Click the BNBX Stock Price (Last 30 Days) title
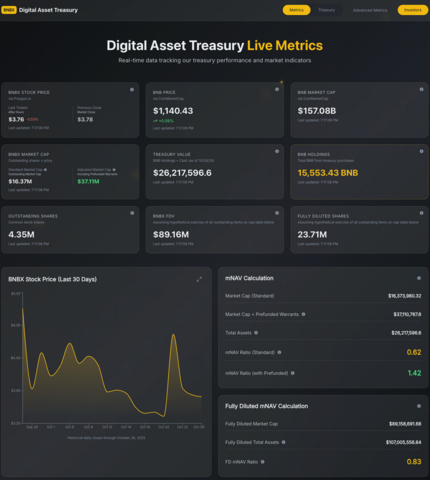 [x=52, y=279]
